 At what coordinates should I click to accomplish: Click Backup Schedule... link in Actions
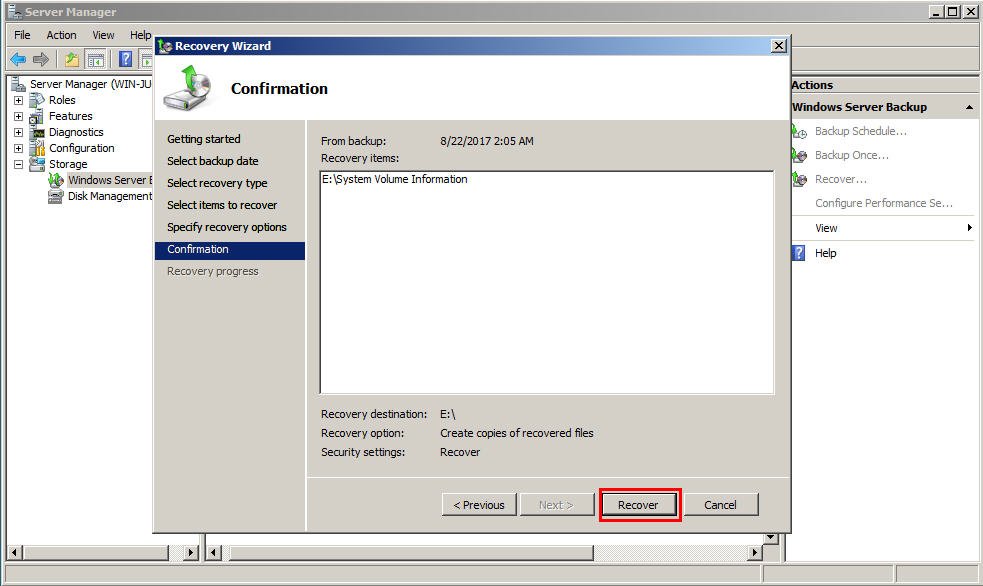[861, 132]
